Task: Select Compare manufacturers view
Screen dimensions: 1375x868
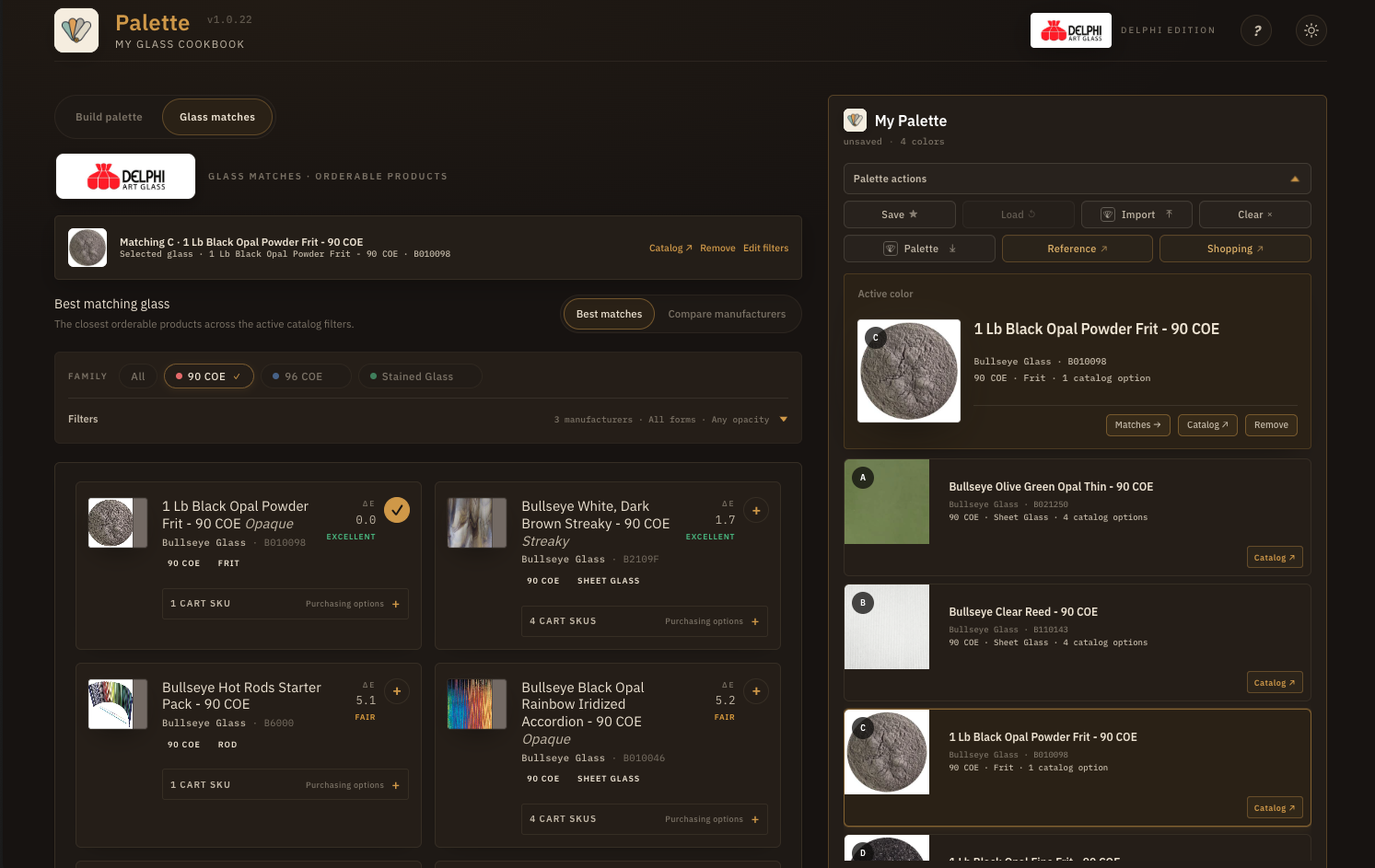Action: click(x=727, y=314)
